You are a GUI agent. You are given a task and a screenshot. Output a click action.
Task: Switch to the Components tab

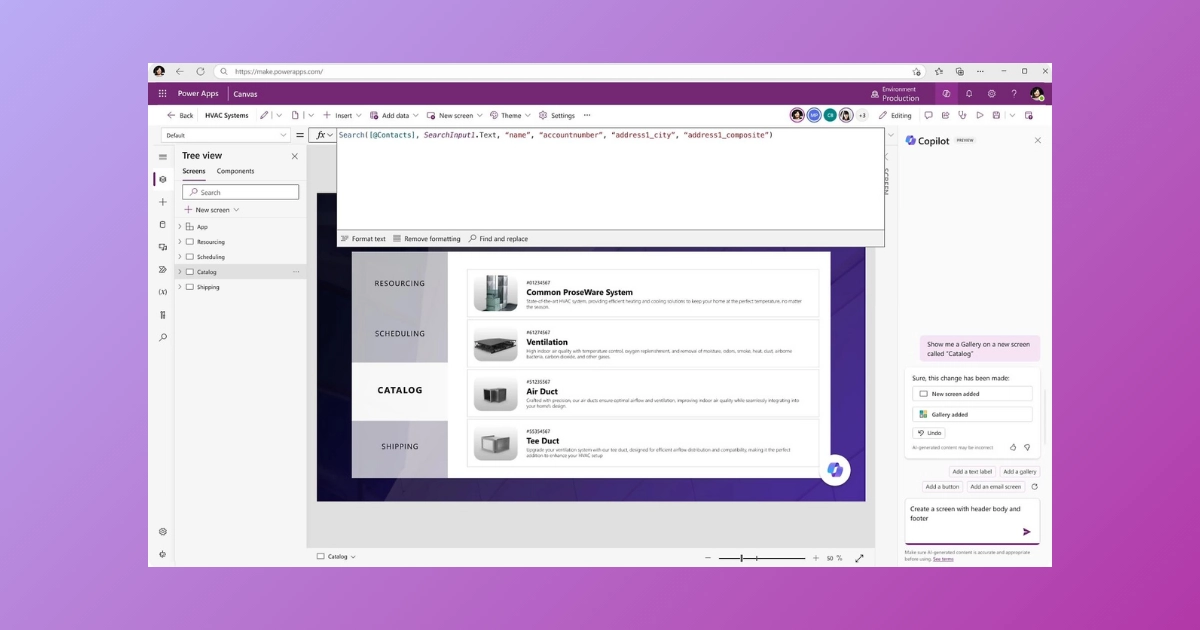pos(237,171)
